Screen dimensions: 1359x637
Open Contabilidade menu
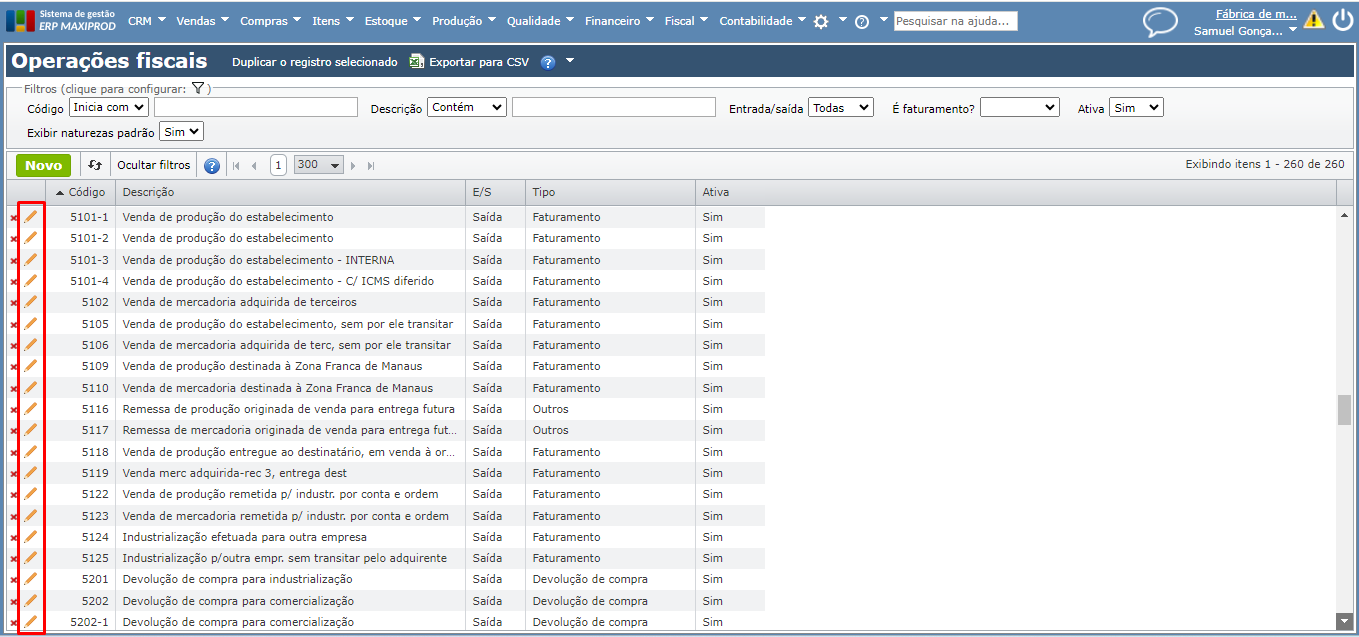[763, 21]
